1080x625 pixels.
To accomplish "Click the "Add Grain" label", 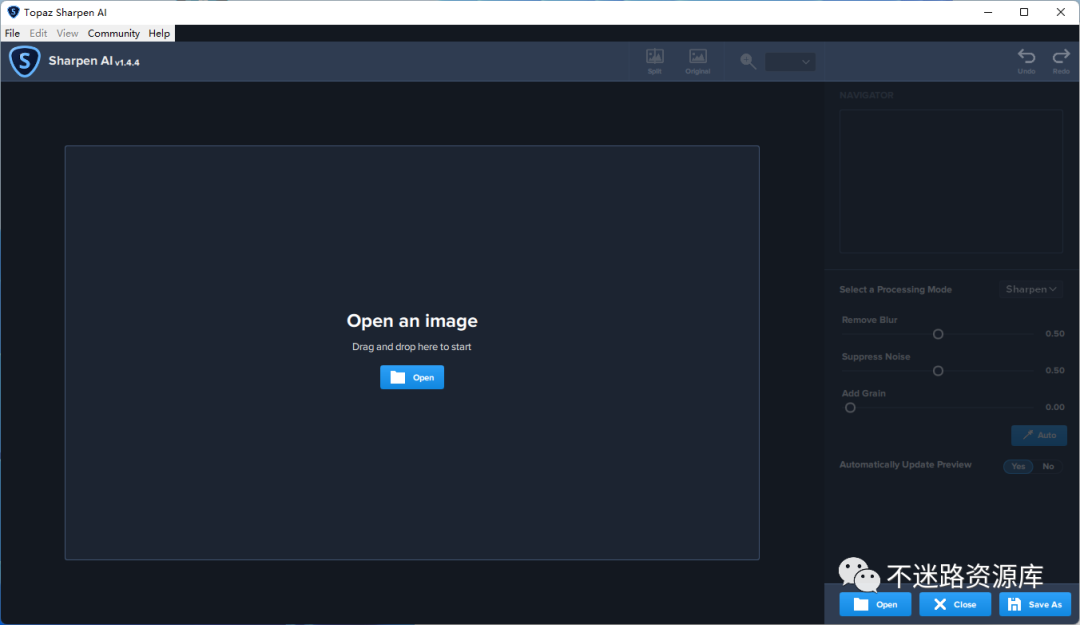I will (x=863, y=393).
